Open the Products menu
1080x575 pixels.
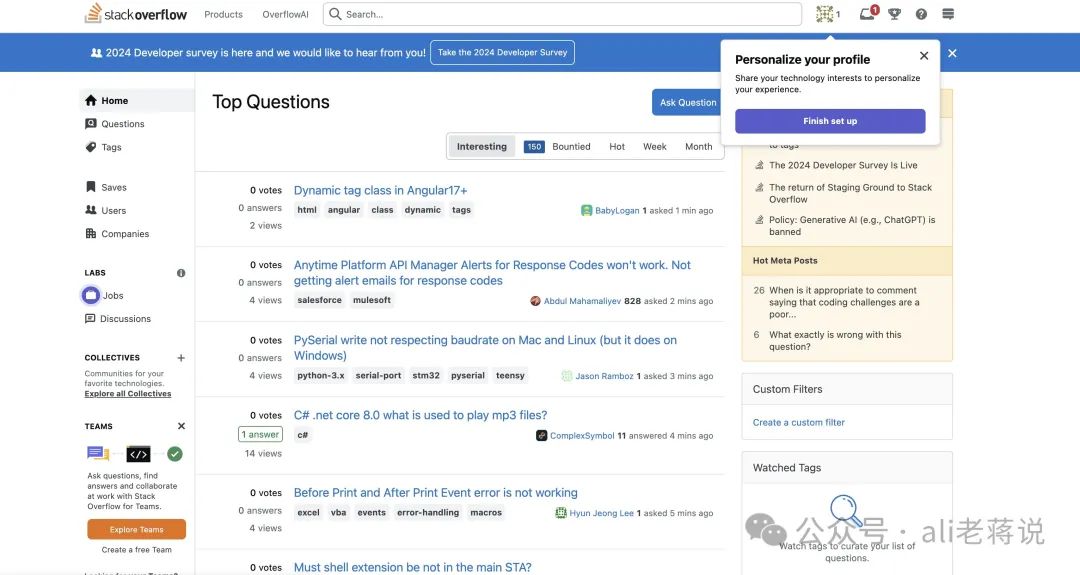click(x=223, y=14)
